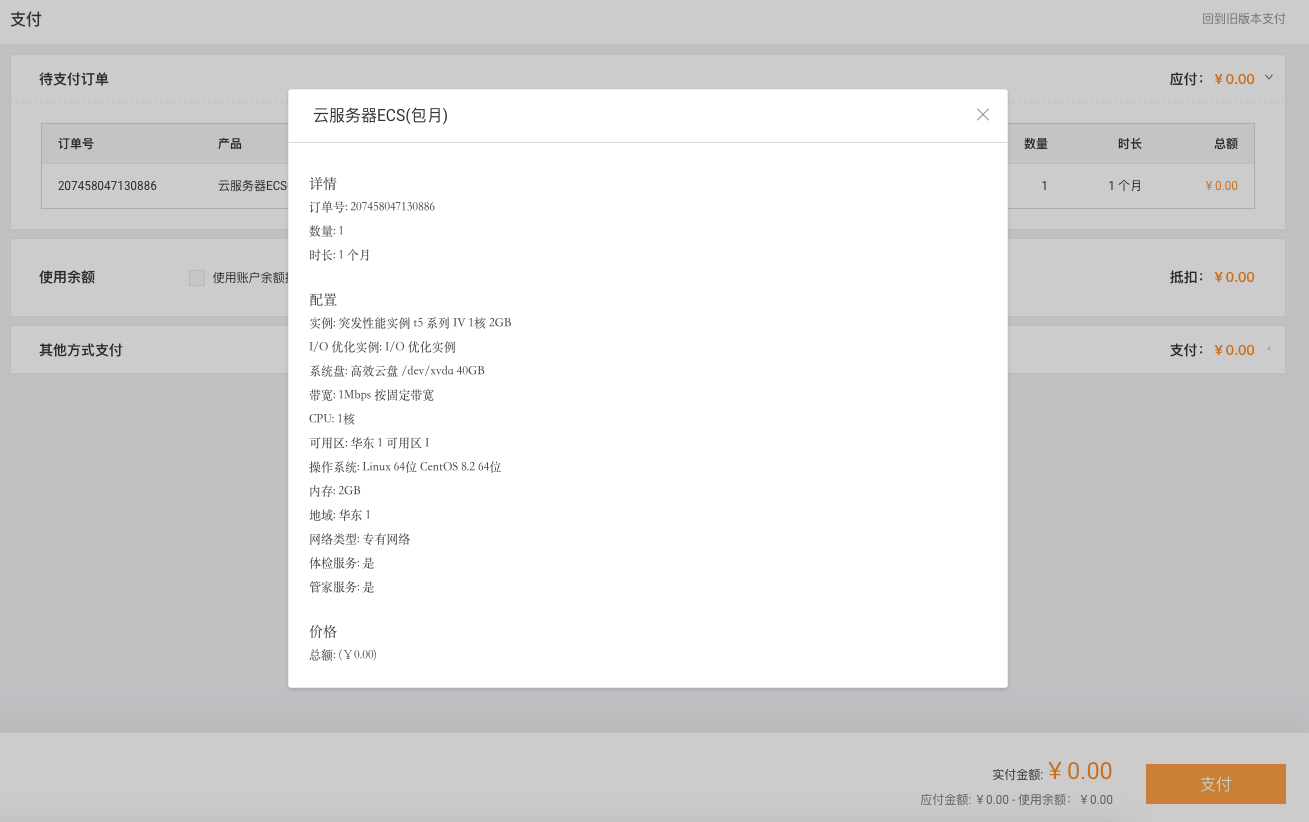The width and height of the screenshot is (1309, 822).
Task: Click the 地域: 华东 1 line
Action: click(340, 515)
